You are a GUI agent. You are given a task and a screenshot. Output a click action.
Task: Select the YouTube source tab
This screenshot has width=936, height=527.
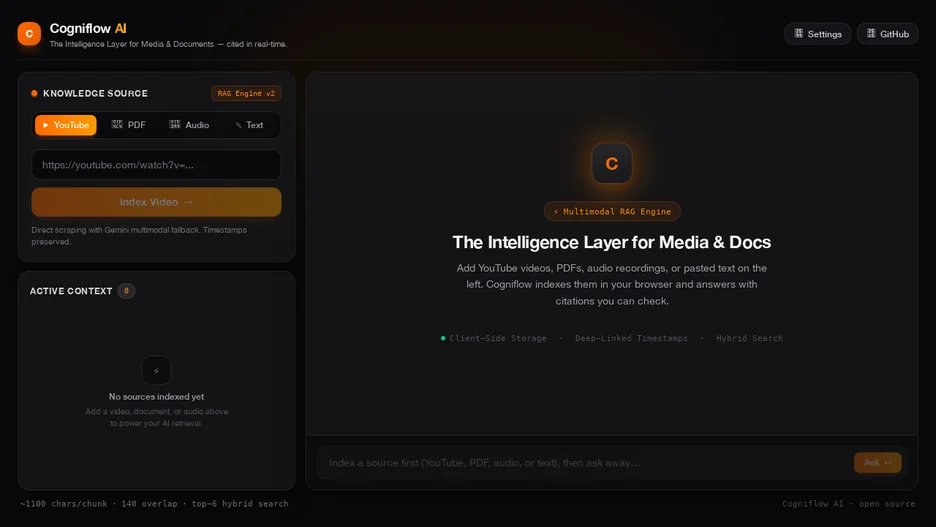click(x=66, y=125)
